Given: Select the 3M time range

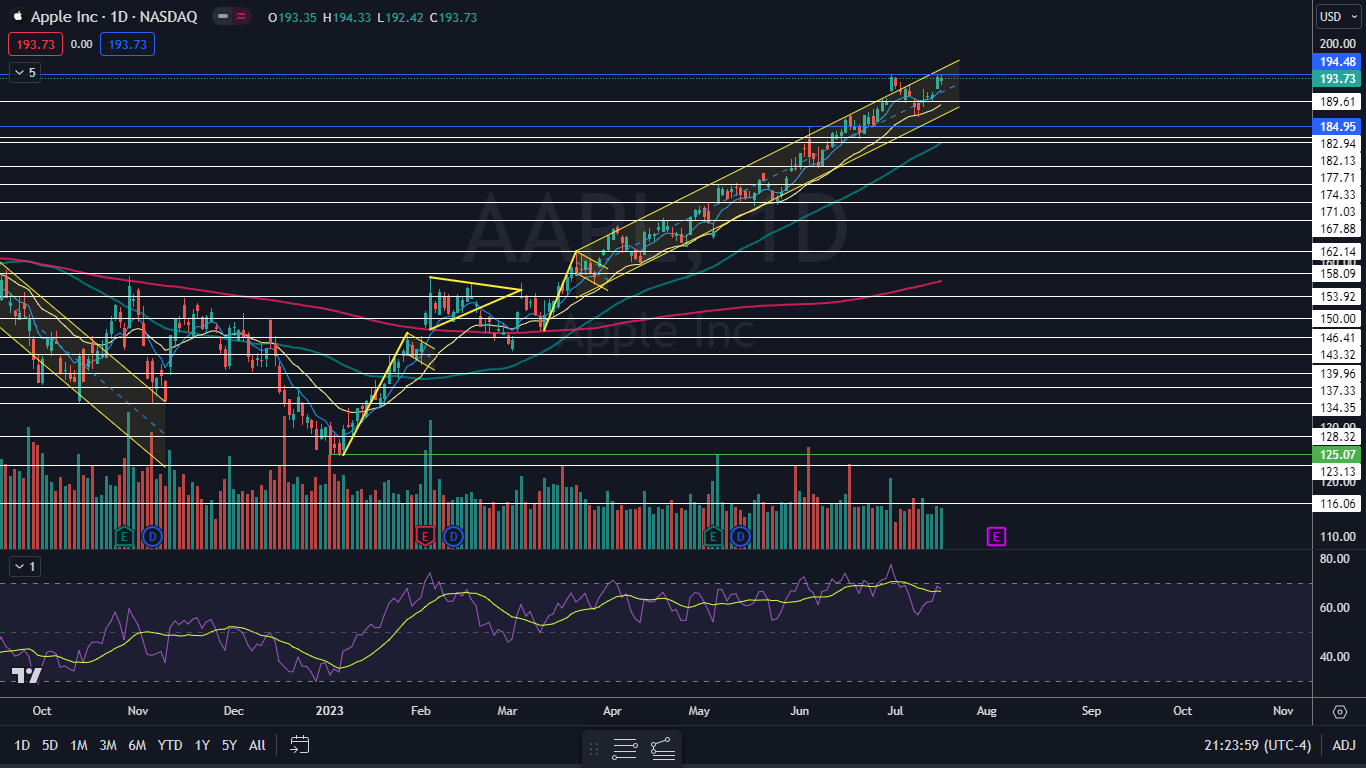Looking at the screenshot, I should [x=108, y=745].
